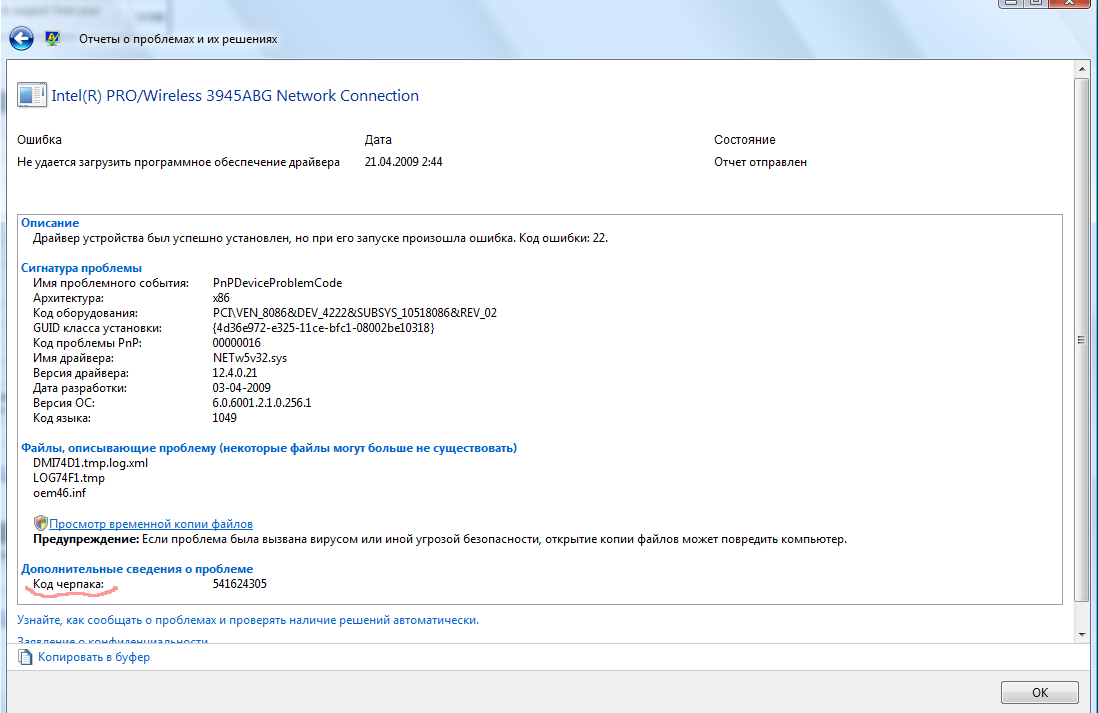
Task: Click the hardware ID PCI\VEN_8086&DEV_4222 value
Action: click(355, 313)
